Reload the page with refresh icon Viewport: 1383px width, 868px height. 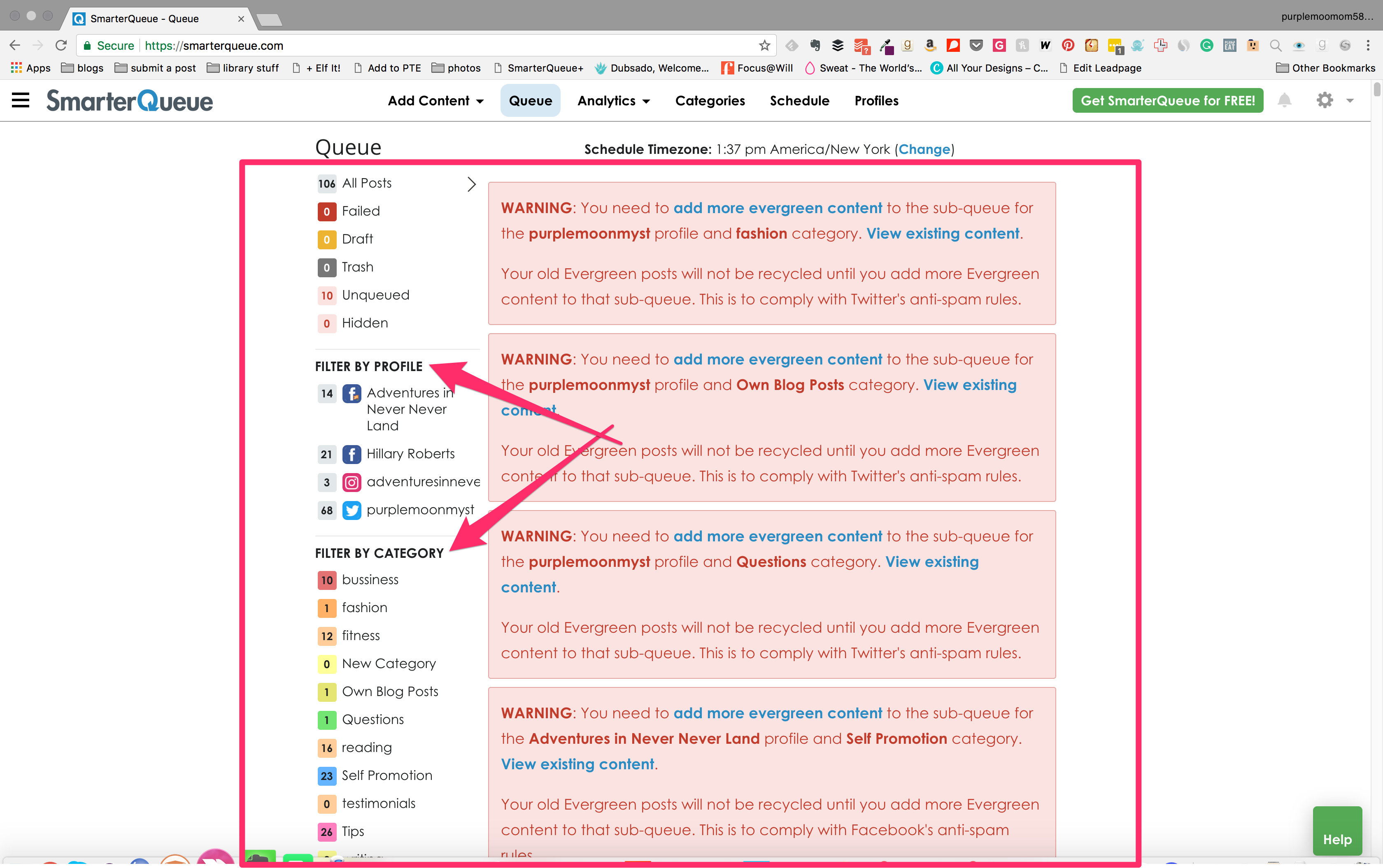pos(61,45)
